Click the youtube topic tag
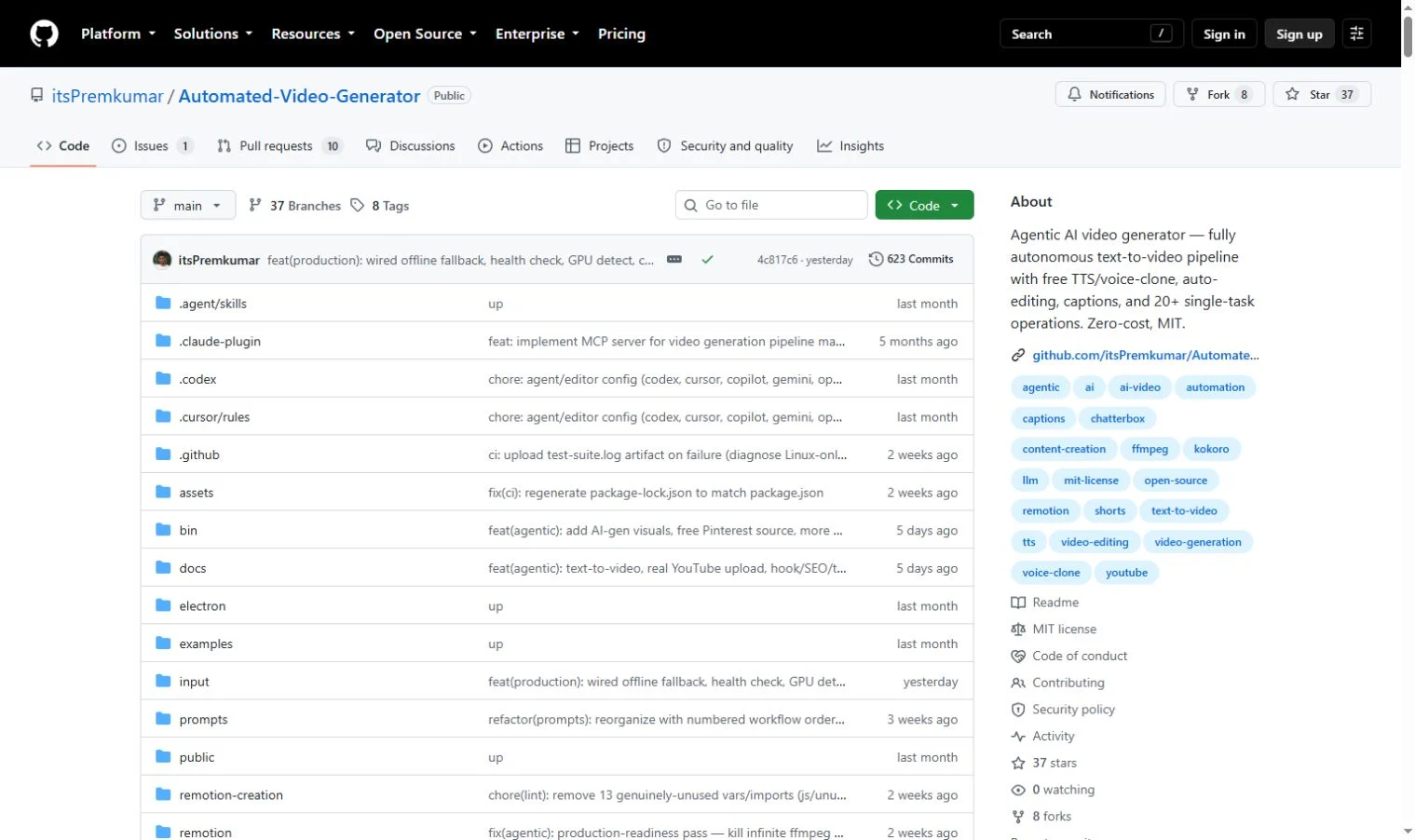Screen dimensions: 1415x840 pyautogui.click(x=1126, y=573)
